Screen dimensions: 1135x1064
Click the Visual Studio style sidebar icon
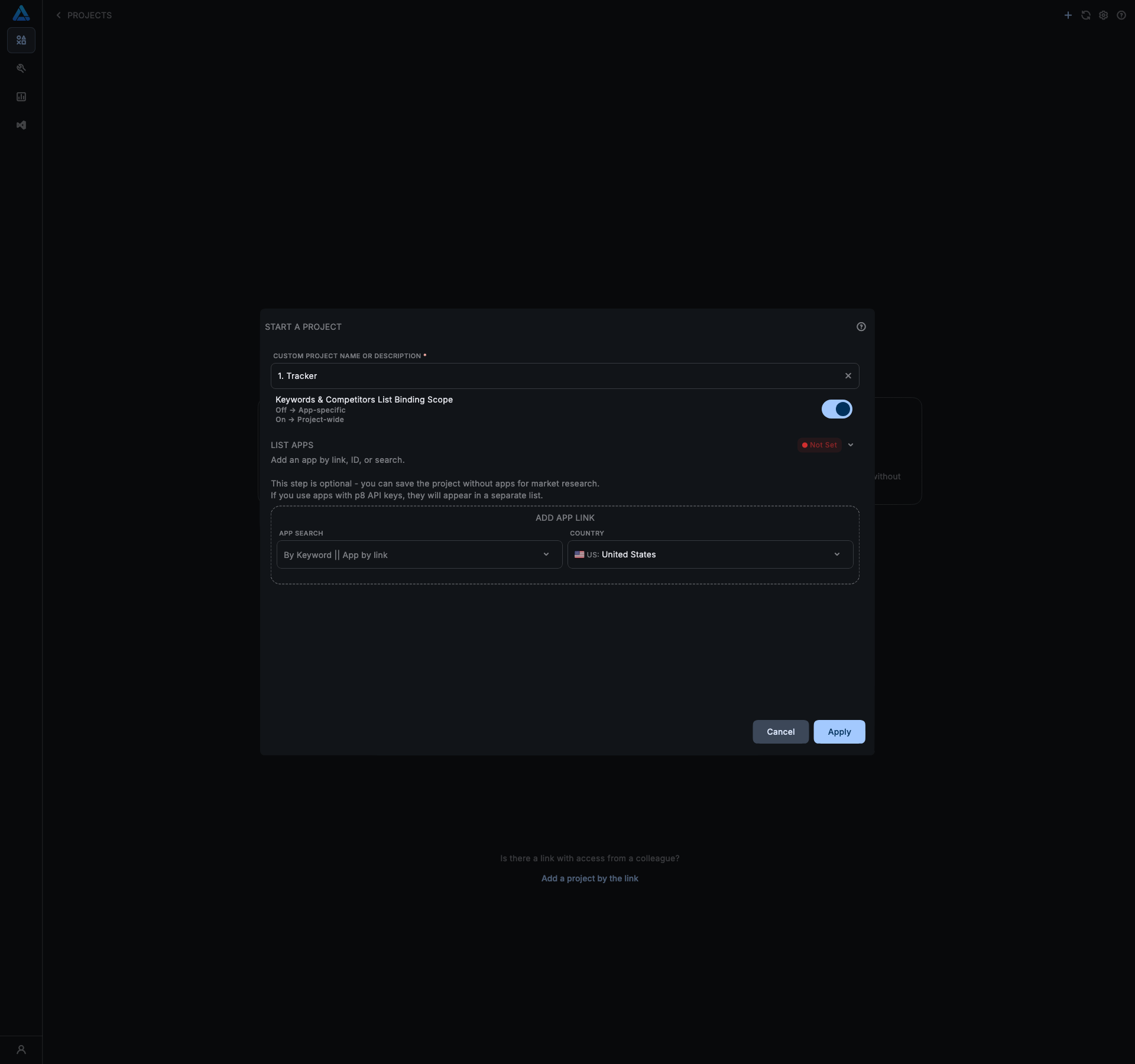[21, 125]
